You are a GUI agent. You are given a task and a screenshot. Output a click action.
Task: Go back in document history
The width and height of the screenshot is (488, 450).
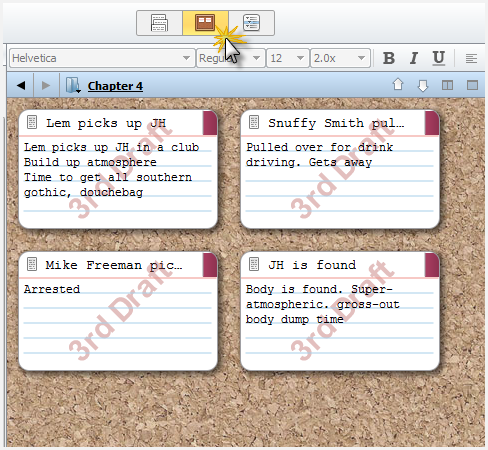point(21,86)
